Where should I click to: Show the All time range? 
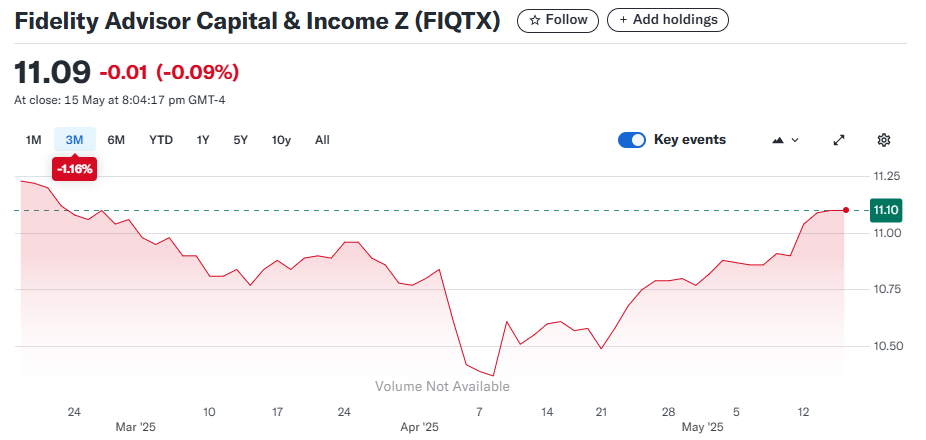(322, 140)
